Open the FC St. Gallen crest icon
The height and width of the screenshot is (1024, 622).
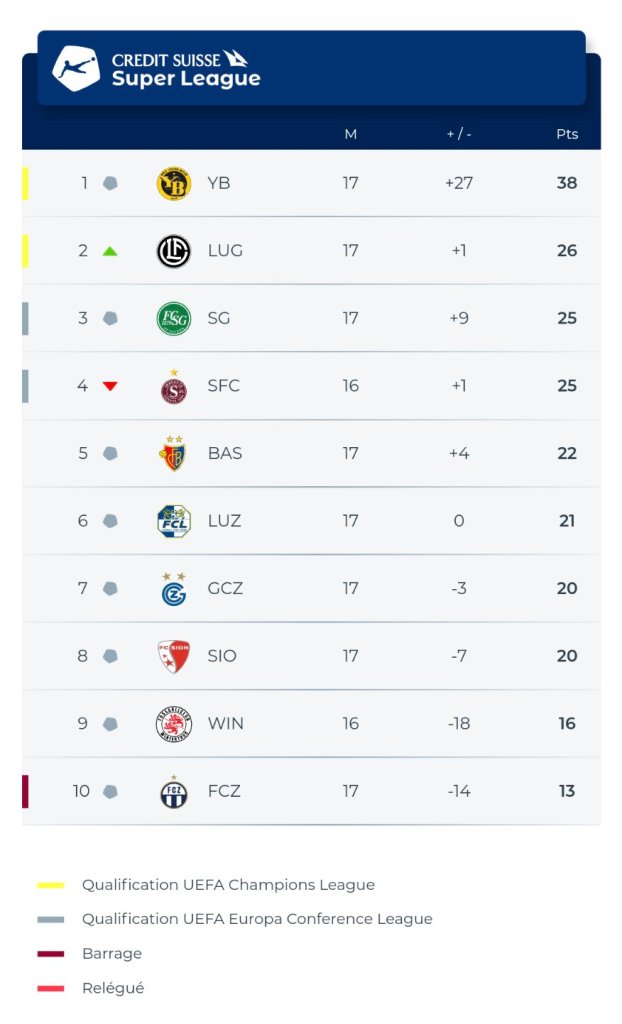(174, 318)
